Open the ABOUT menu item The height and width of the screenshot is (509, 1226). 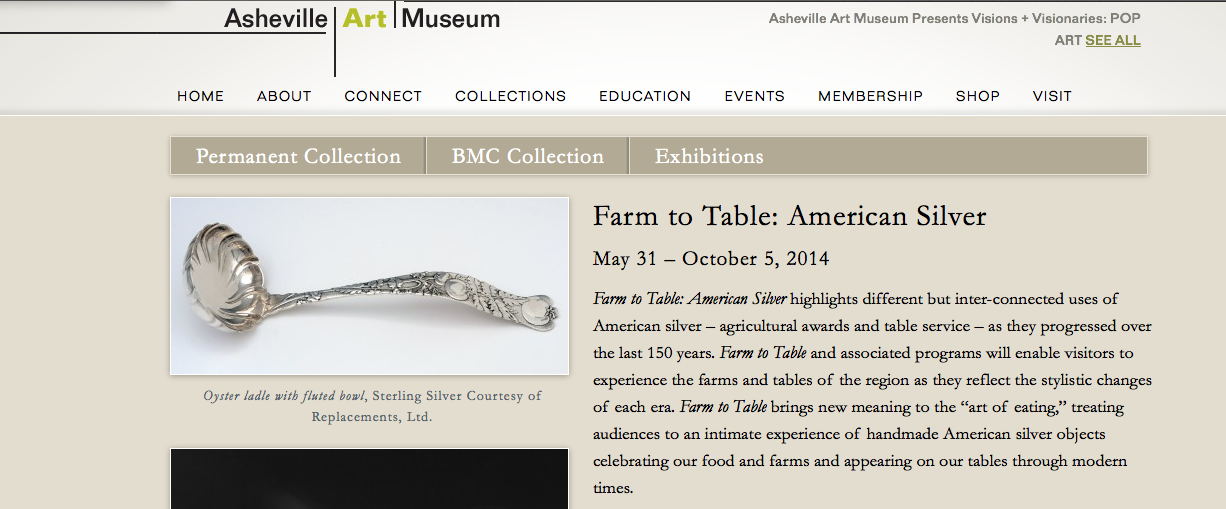[284, 96]
